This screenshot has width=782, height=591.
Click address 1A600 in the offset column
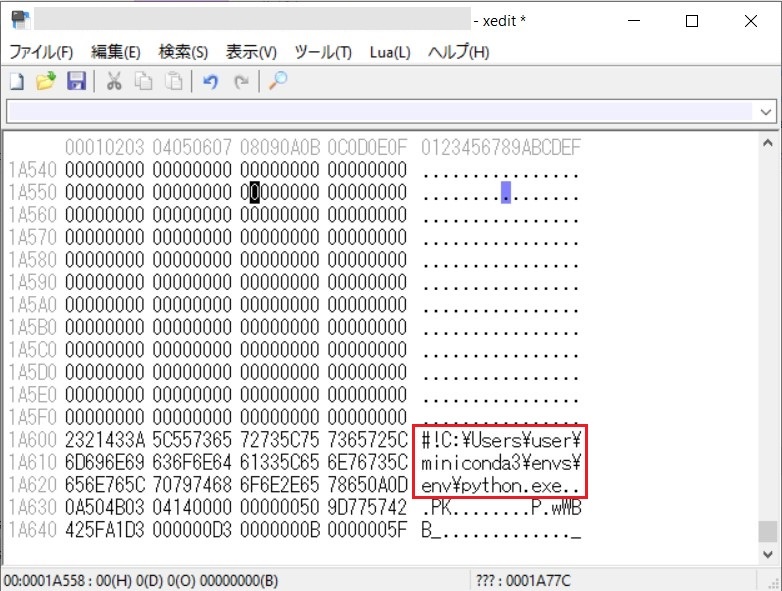click(x=32, y=440)
